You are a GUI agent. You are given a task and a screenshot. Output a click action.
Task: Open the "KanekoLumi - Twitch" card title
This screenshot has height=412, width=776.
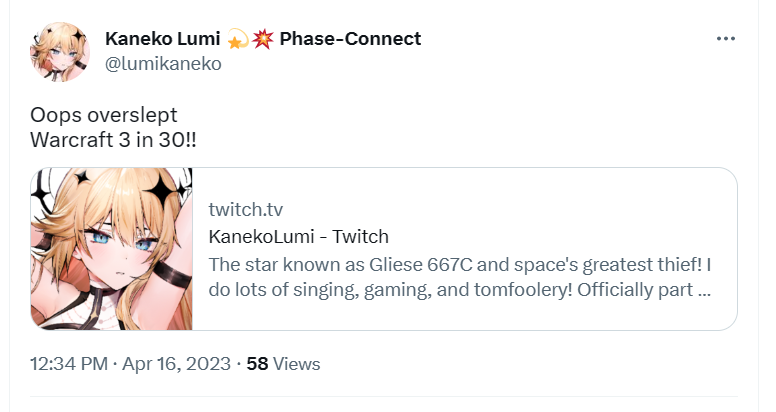[x=298, y=237]
